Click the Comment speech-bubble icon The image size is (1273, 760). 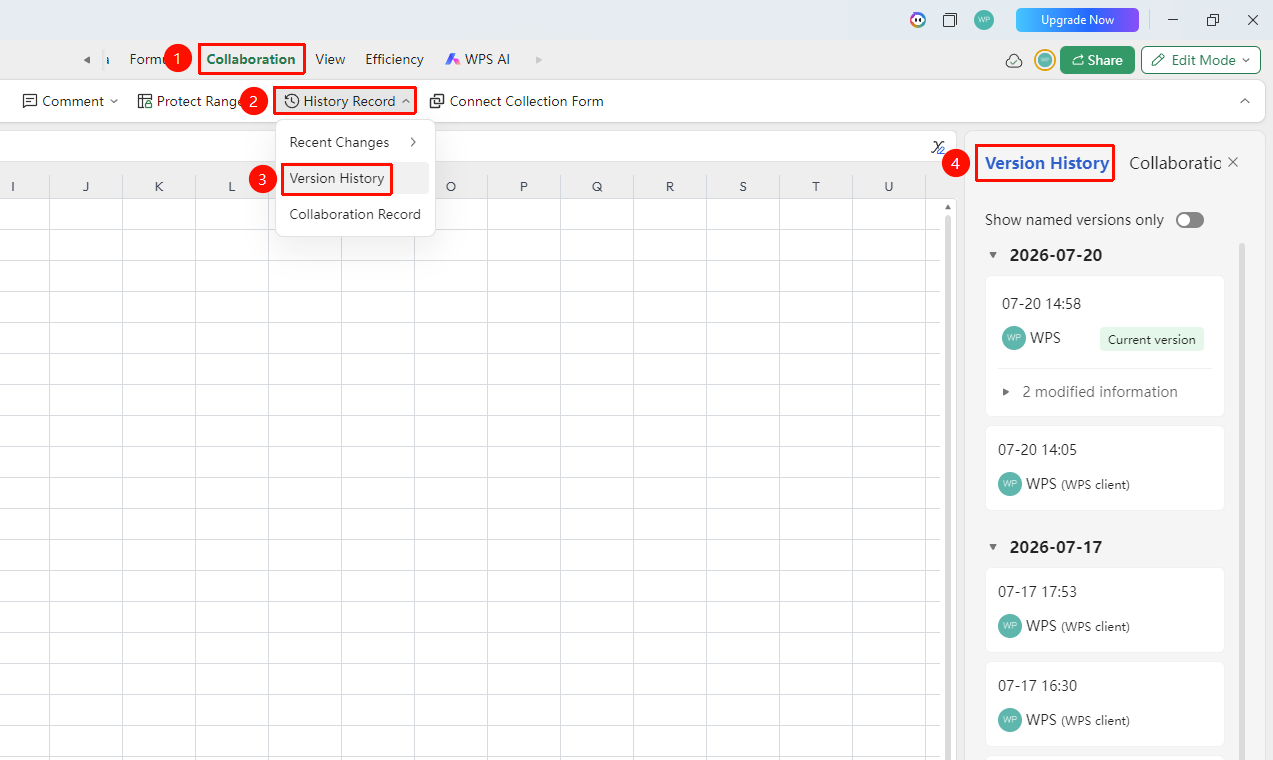pyautogui.click(x=30, y=101)
